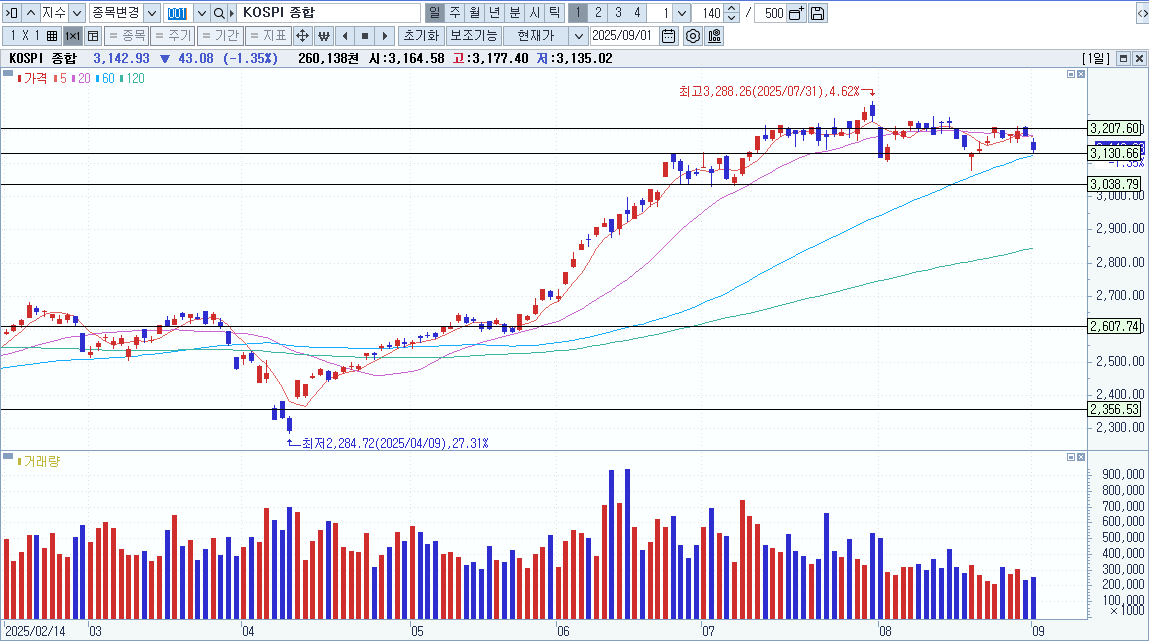Screen dimensions: 1149x641
Task: Toggle the = 종목 sync button
Action: (x=127, y=35)
